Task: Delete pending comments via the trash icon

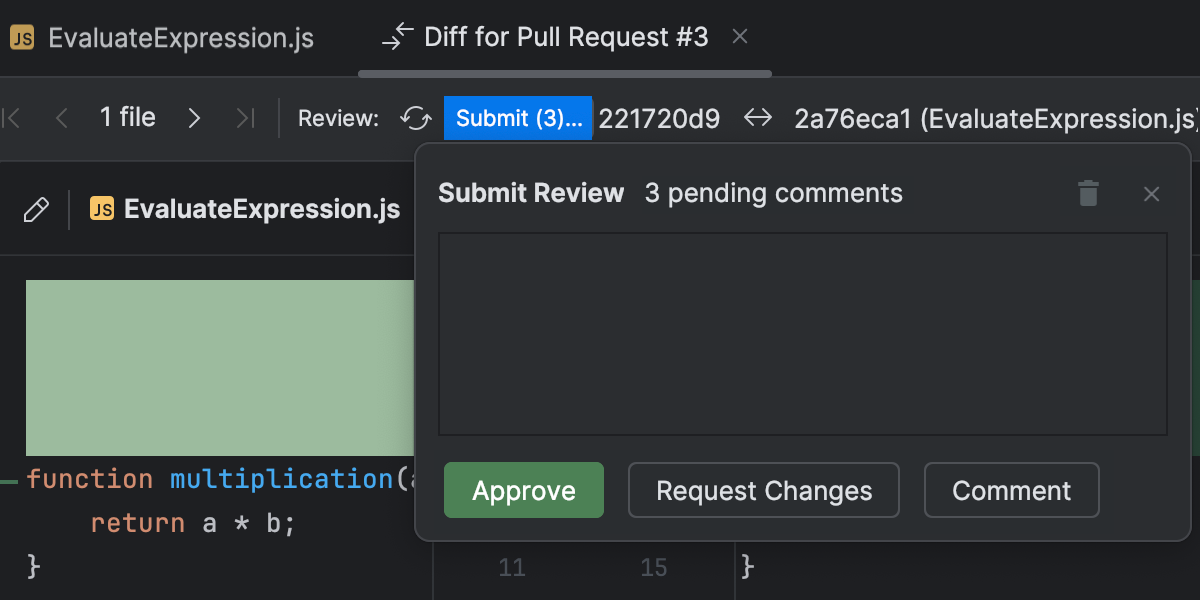Action: coord(1088,193)
